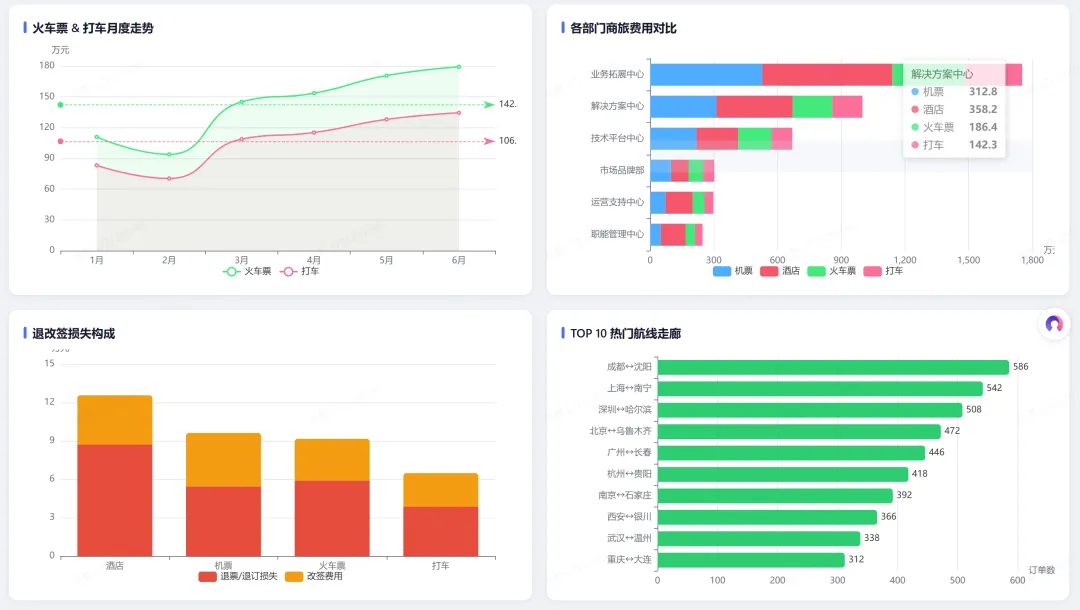Click the red 火车票 bar segment in 退改签 chart

pos(332,518)
